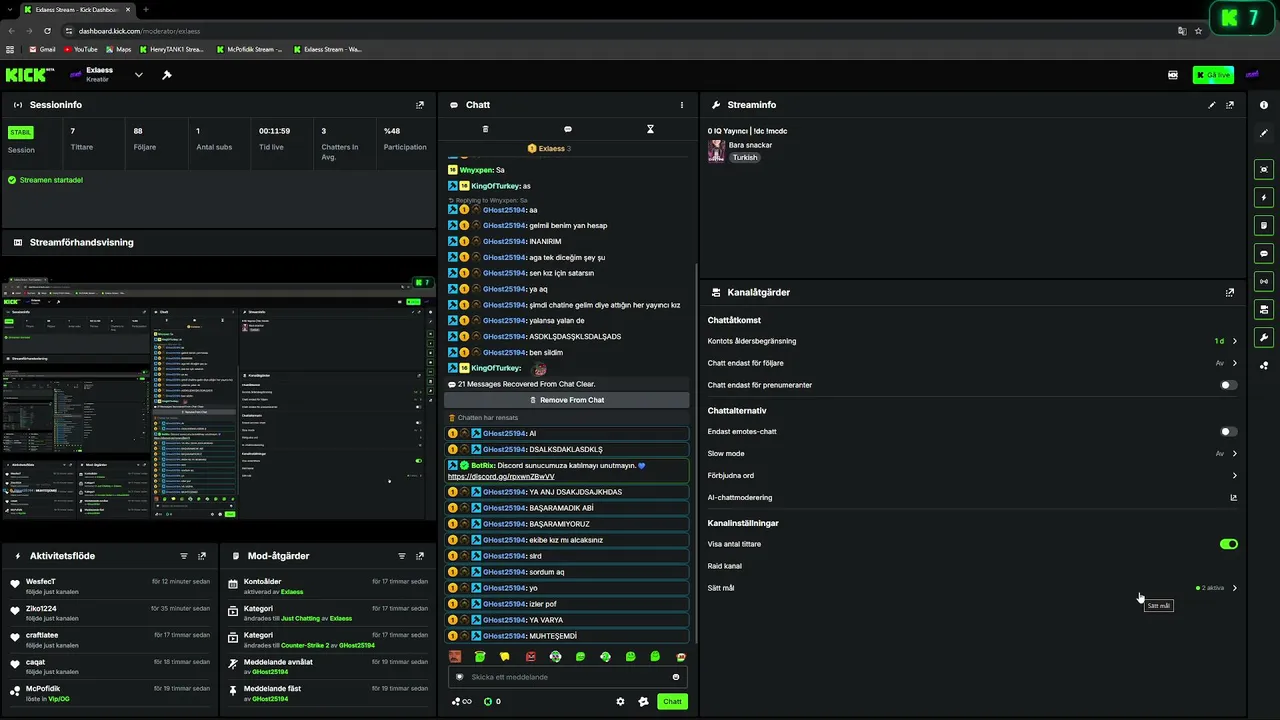
Task: Click the yellow emote in quick row
Action: (505, 657)
